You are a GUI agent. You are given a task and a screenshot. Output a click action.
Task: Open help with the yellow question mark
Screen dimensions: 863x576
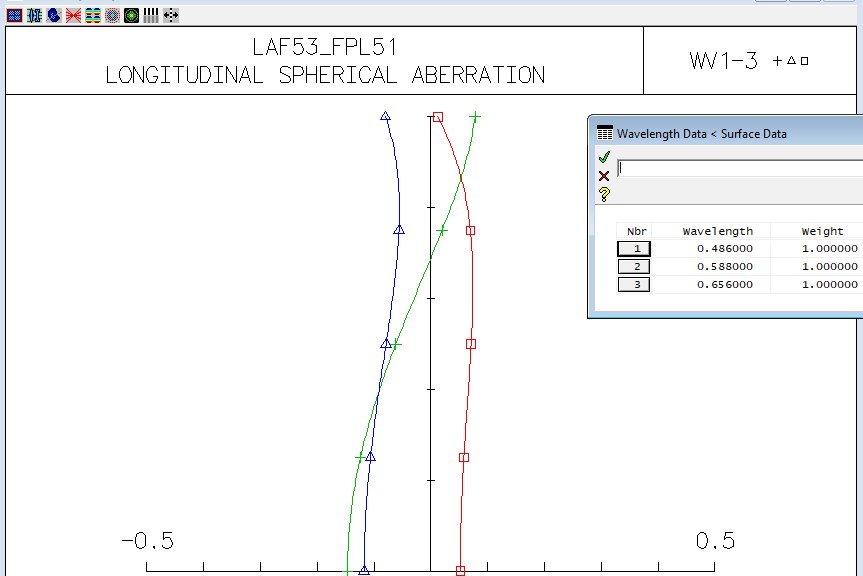604,194
